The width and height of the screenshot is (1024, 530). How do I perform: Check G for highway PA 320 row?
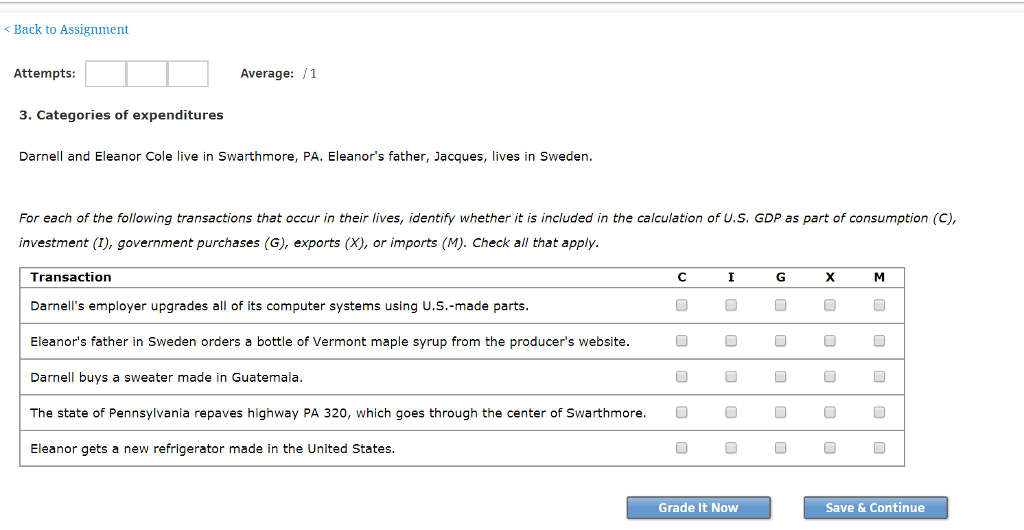point(780,412)
